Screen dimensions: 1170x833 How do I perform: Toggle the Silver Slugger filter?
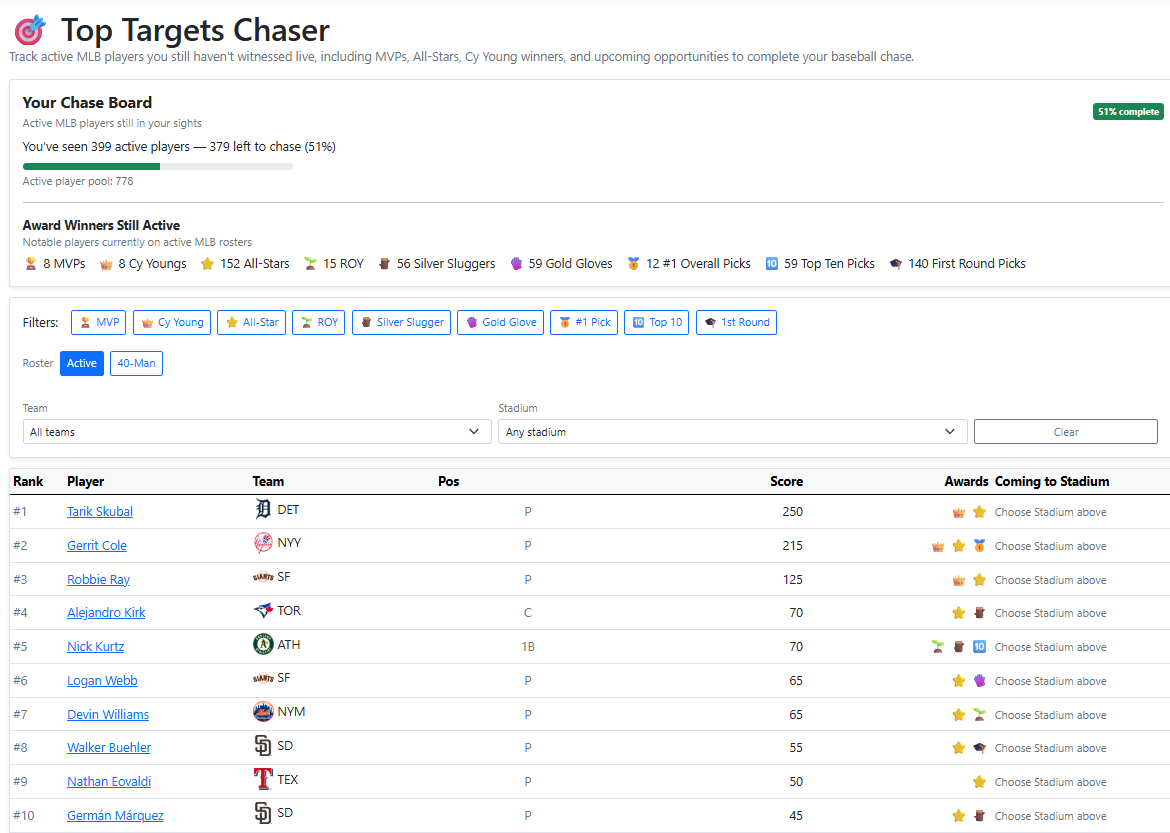[x=401, y=322]
